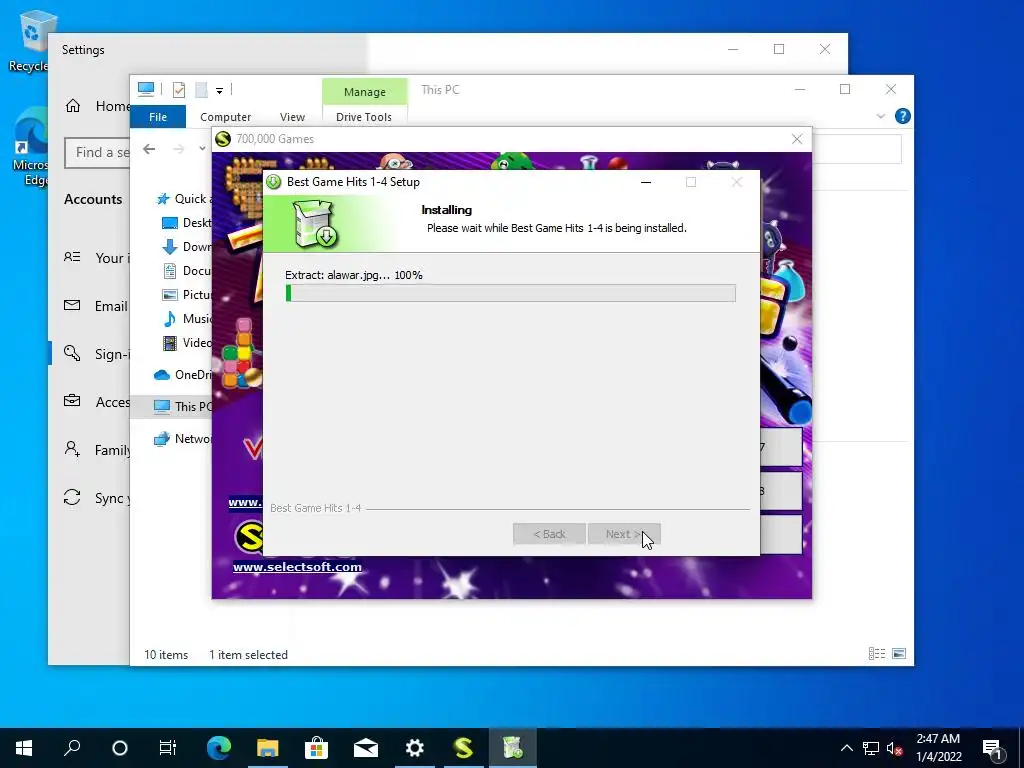Switch to large icons view in Explorer
Image resolution: width=1024 pixels, height=768 pixels.
[899, 653]
